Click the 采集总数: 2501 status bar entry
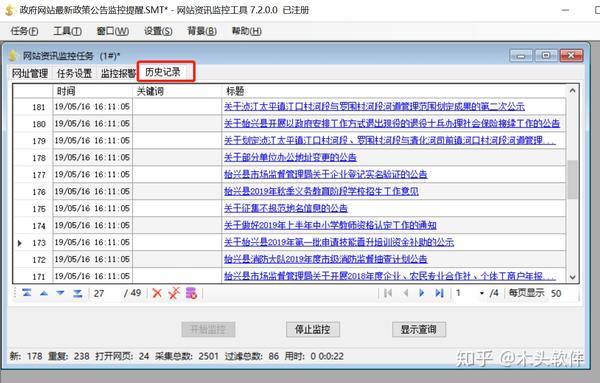This screenshot has height=383, width=600. tap(186, 356)
